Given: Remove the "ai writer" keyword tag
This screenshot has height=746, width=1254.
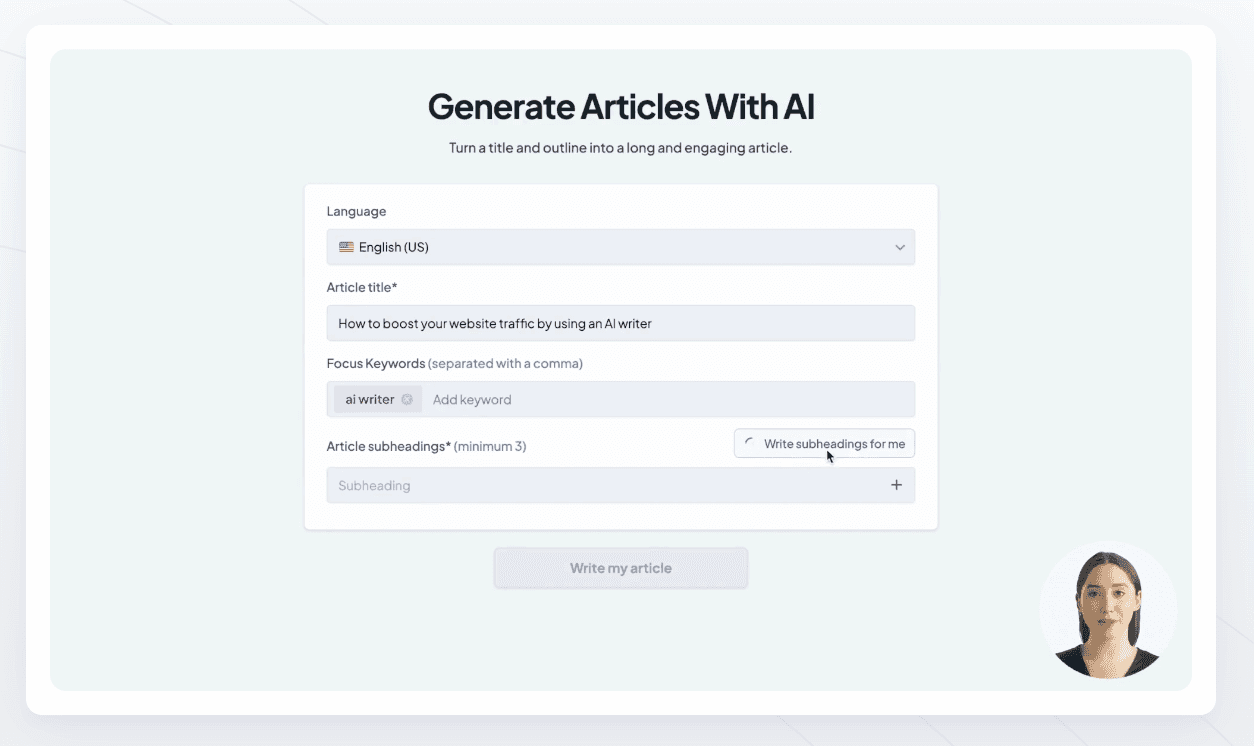Looking at the screenshot, I should click(407, 398).
